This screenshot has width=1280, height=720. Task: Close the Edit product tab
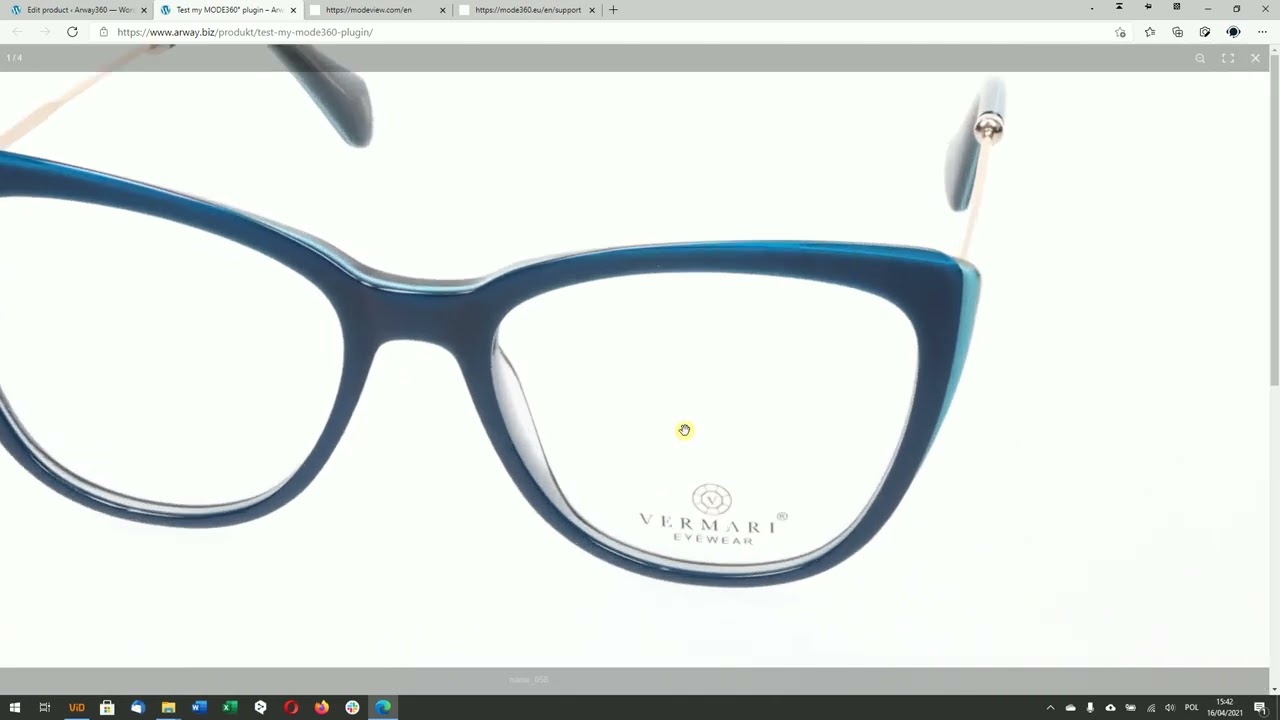[143, 10]
